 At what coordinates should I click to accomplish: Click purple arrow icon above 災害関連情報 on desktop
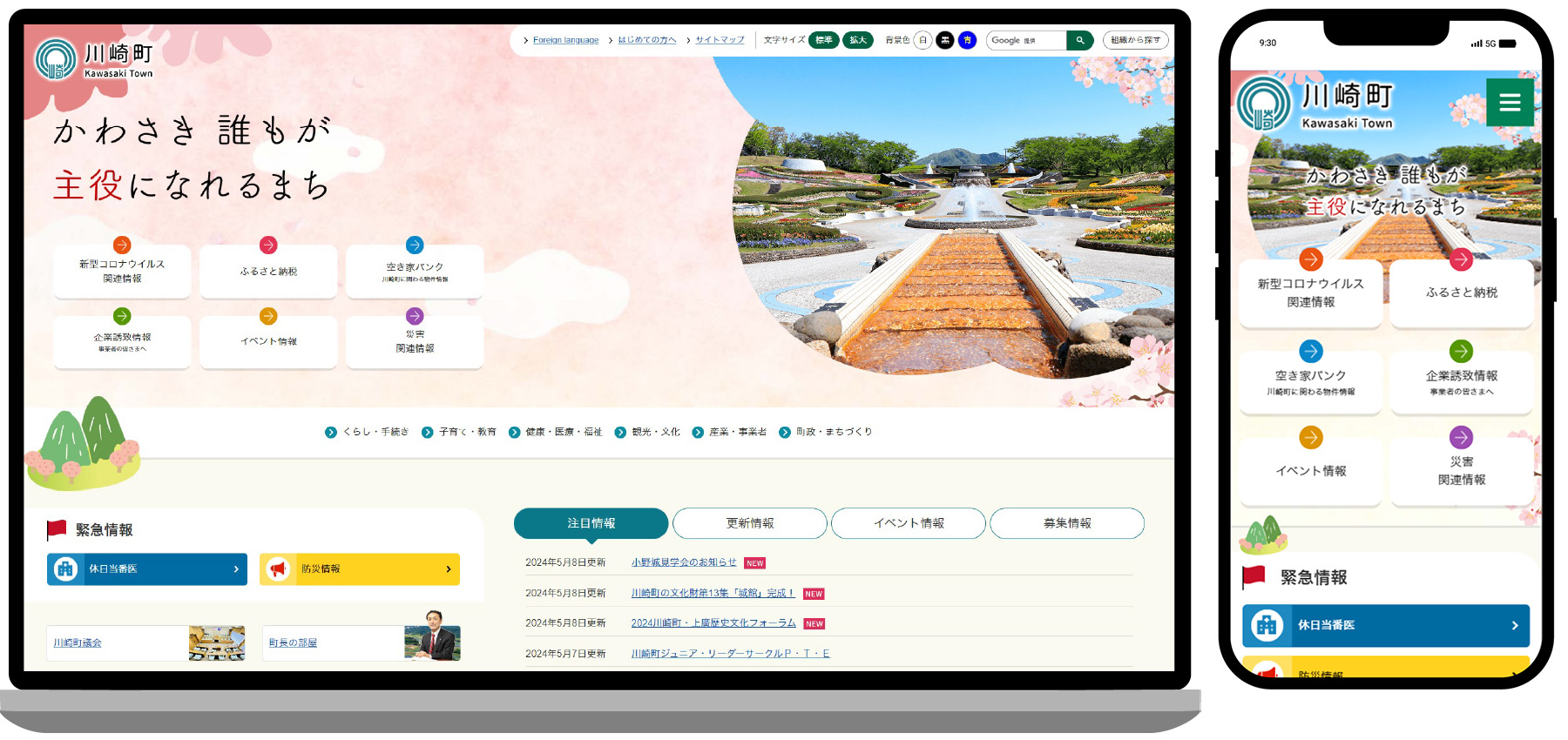point(415,316)
